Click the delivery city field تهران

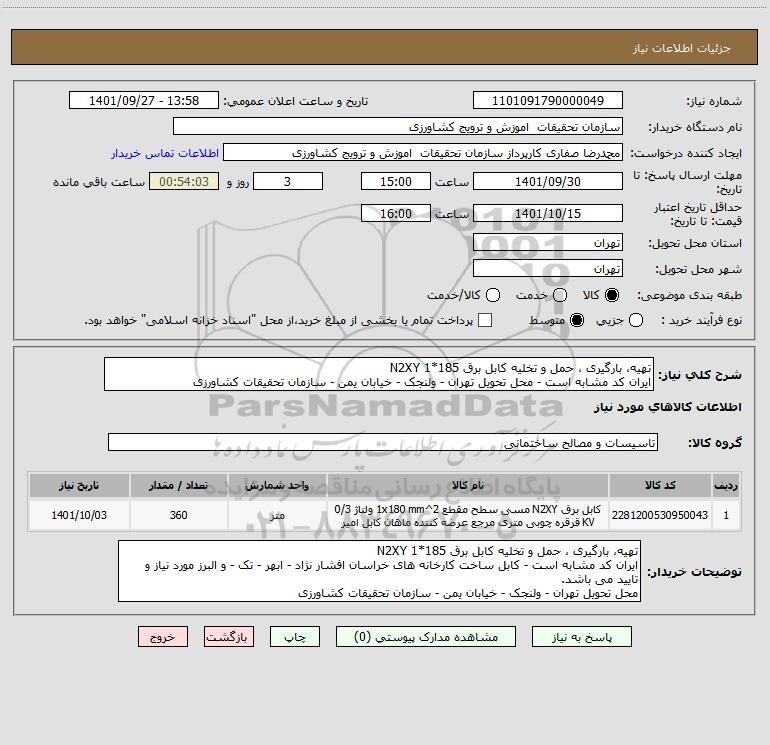548,268
